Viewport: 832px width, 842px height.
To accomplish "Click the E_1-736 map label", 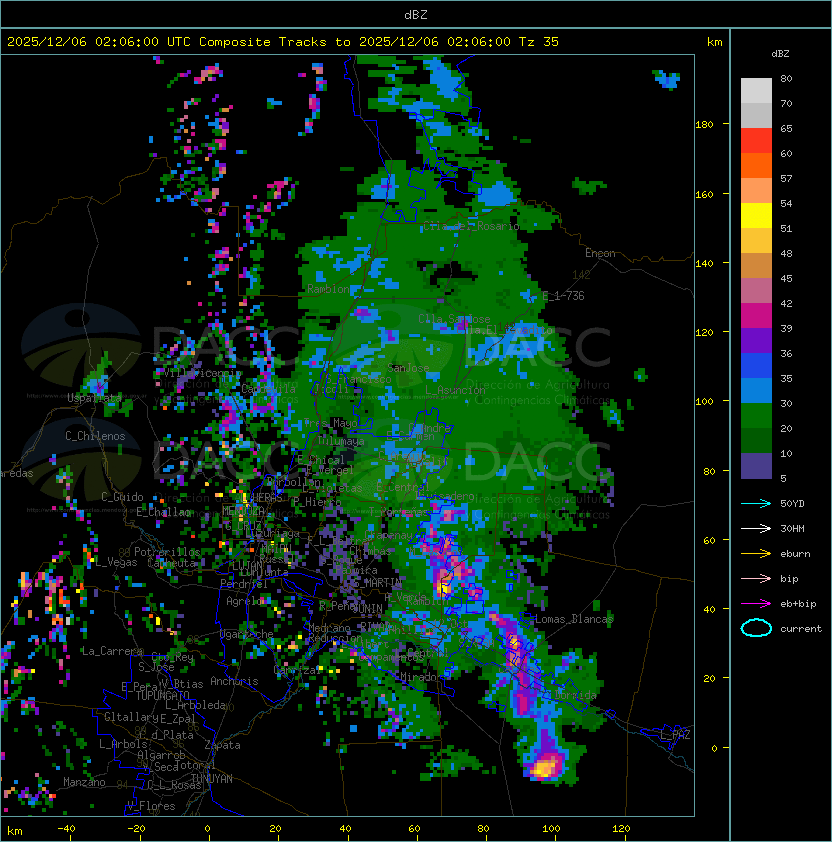I will (x=563, y=296).
